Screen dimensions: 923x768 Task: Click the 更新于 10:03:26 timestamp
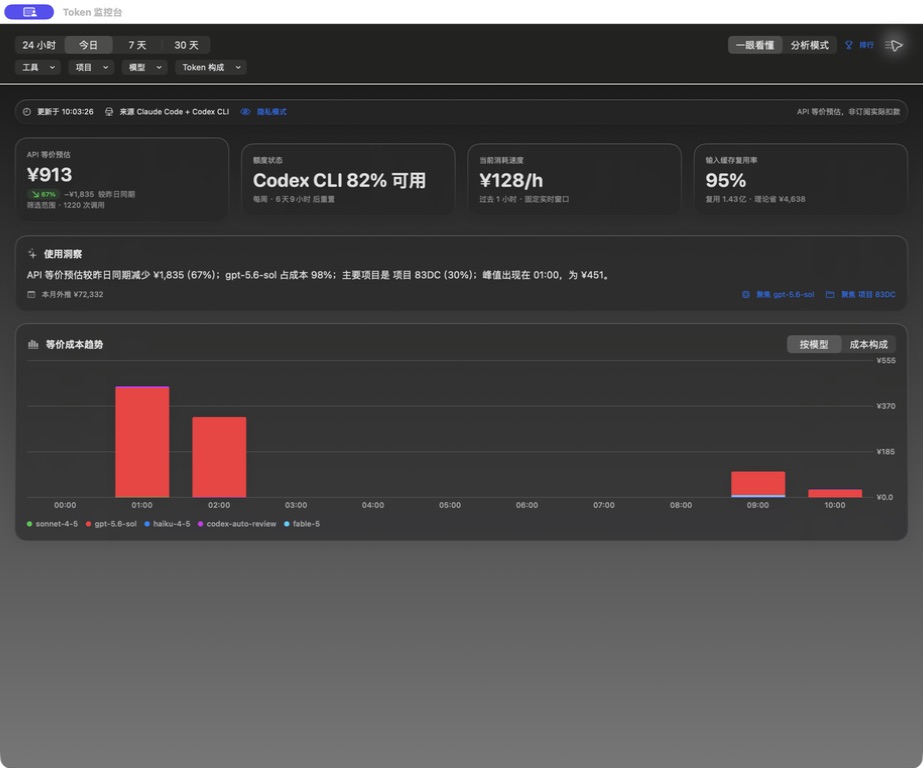coord(65,112)
